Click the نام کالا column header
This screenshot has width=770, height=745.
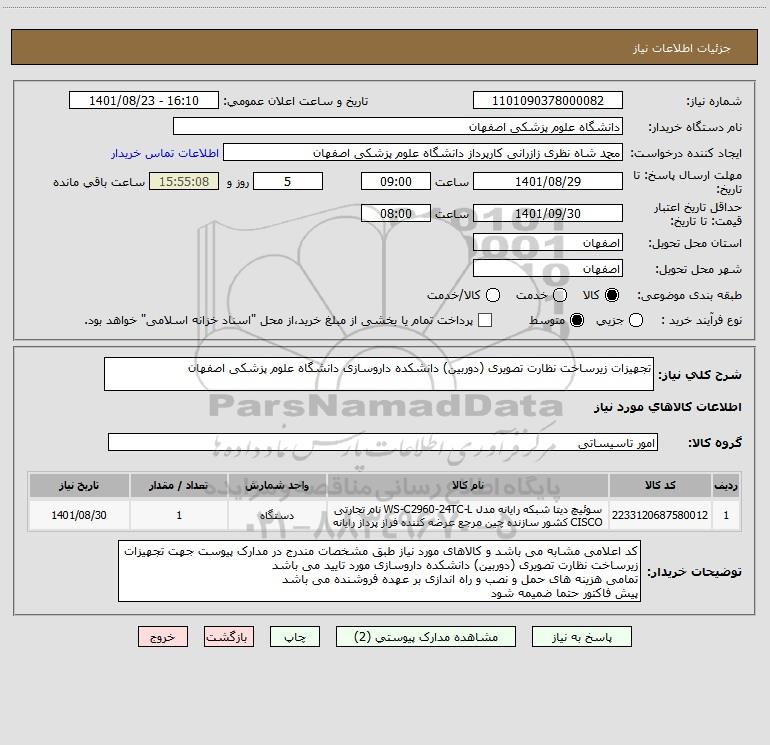[x=468, y=485]
